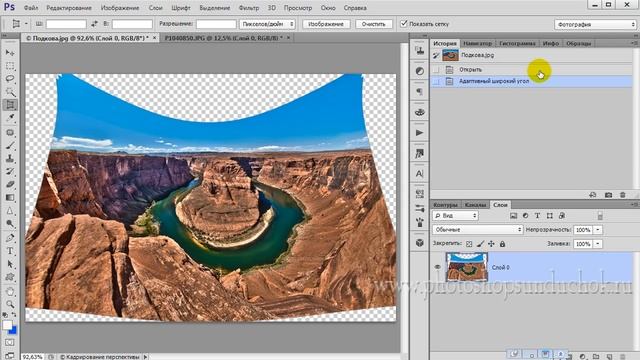Switch to the Навигатор tab
The width and height of the screenshot is (640, 360).
[478, 43]
